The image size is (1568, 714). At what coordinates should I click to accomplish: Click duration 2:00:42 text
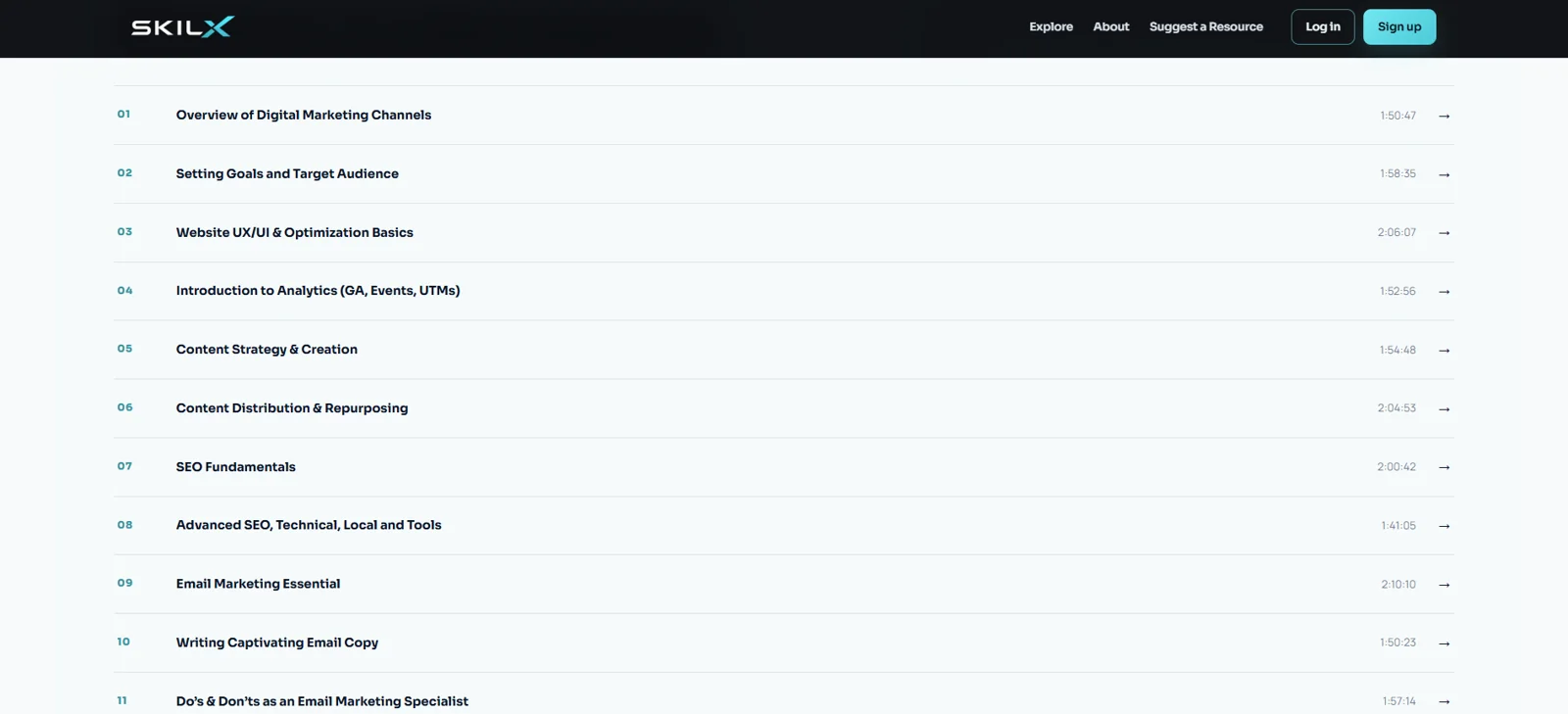click(1396, 466)
